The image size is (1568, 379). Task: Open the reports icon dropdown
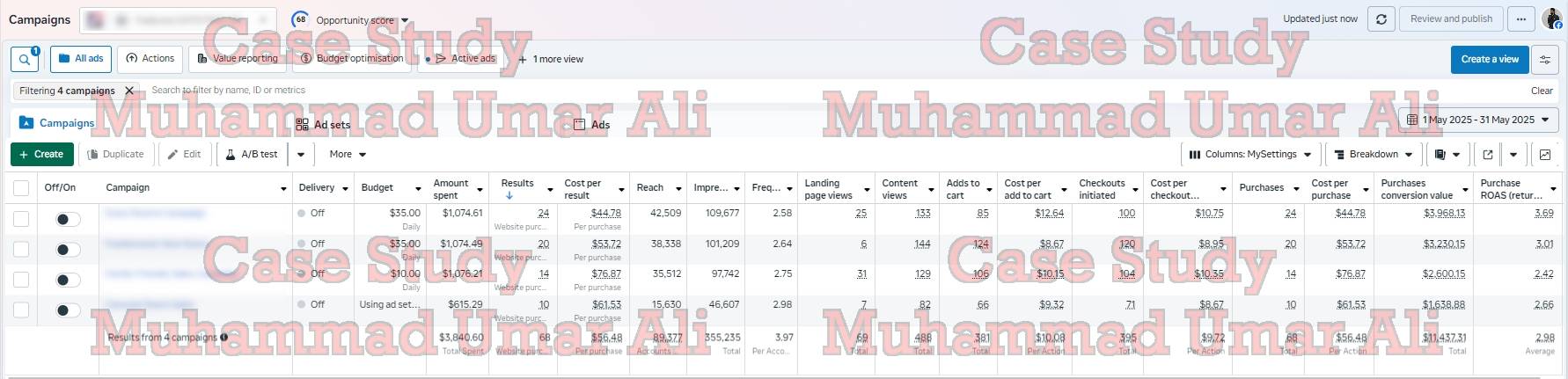[1447, 155]
